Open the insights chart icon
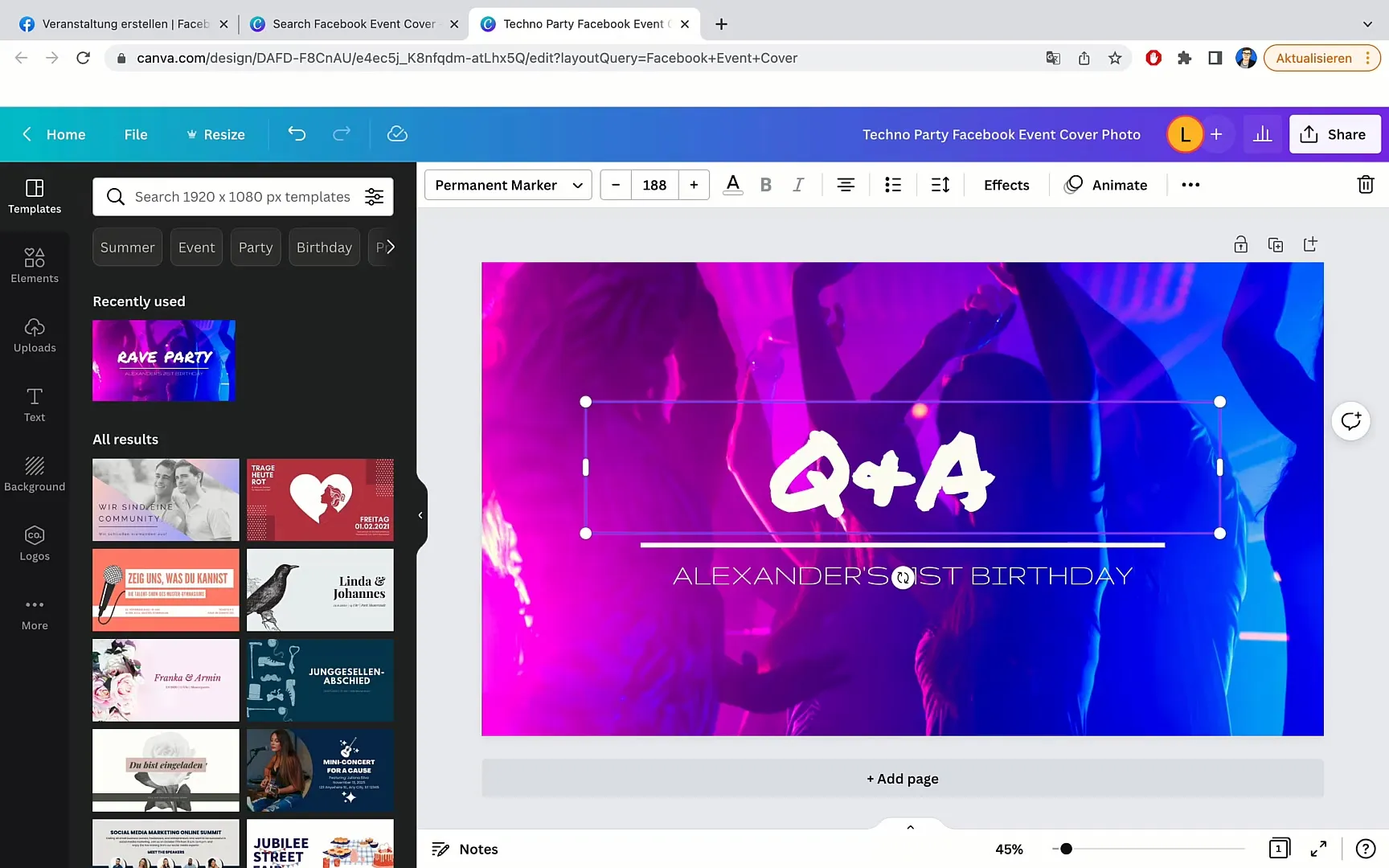This screenshot has width=1389, height=868. click(x=1263, y=134)
